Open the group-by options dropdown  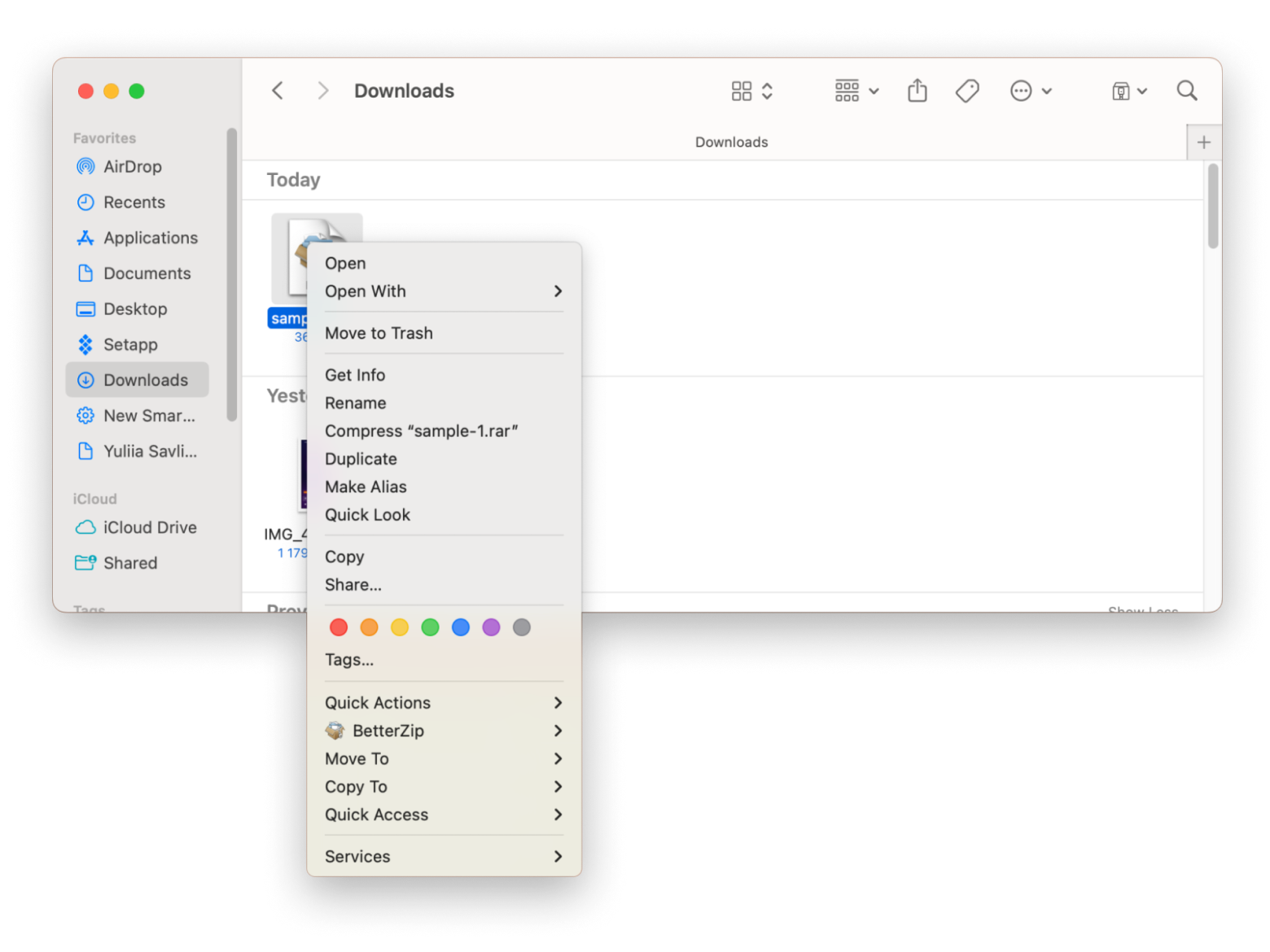856,90
